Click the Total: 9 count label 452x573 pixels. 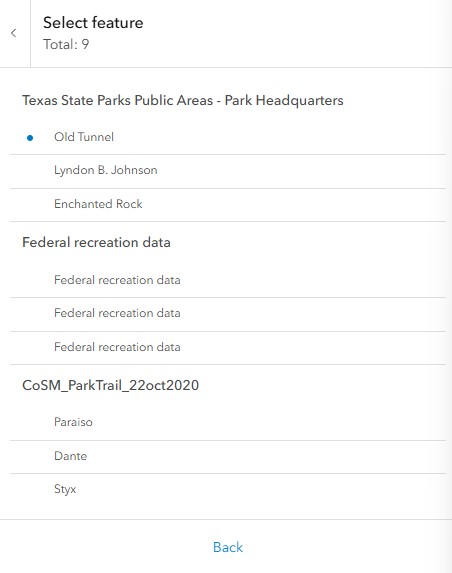pyautogui.click(x=66, y=45)
